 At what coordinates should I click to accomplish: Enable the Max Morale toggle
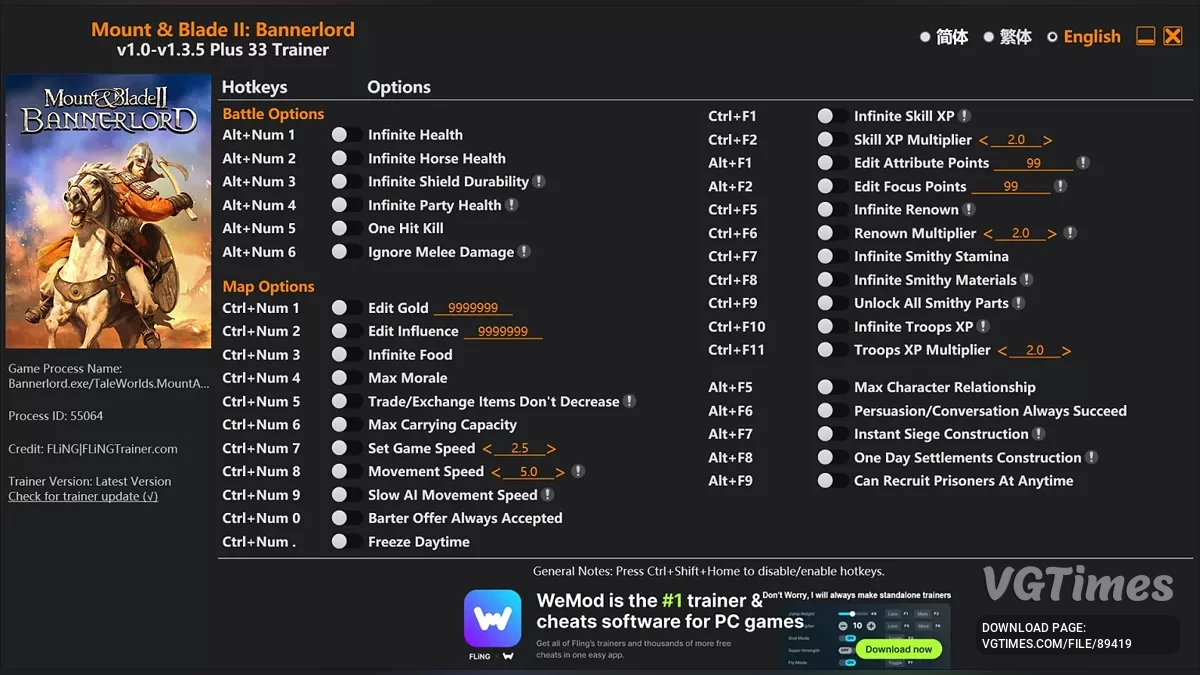[347, 378]
